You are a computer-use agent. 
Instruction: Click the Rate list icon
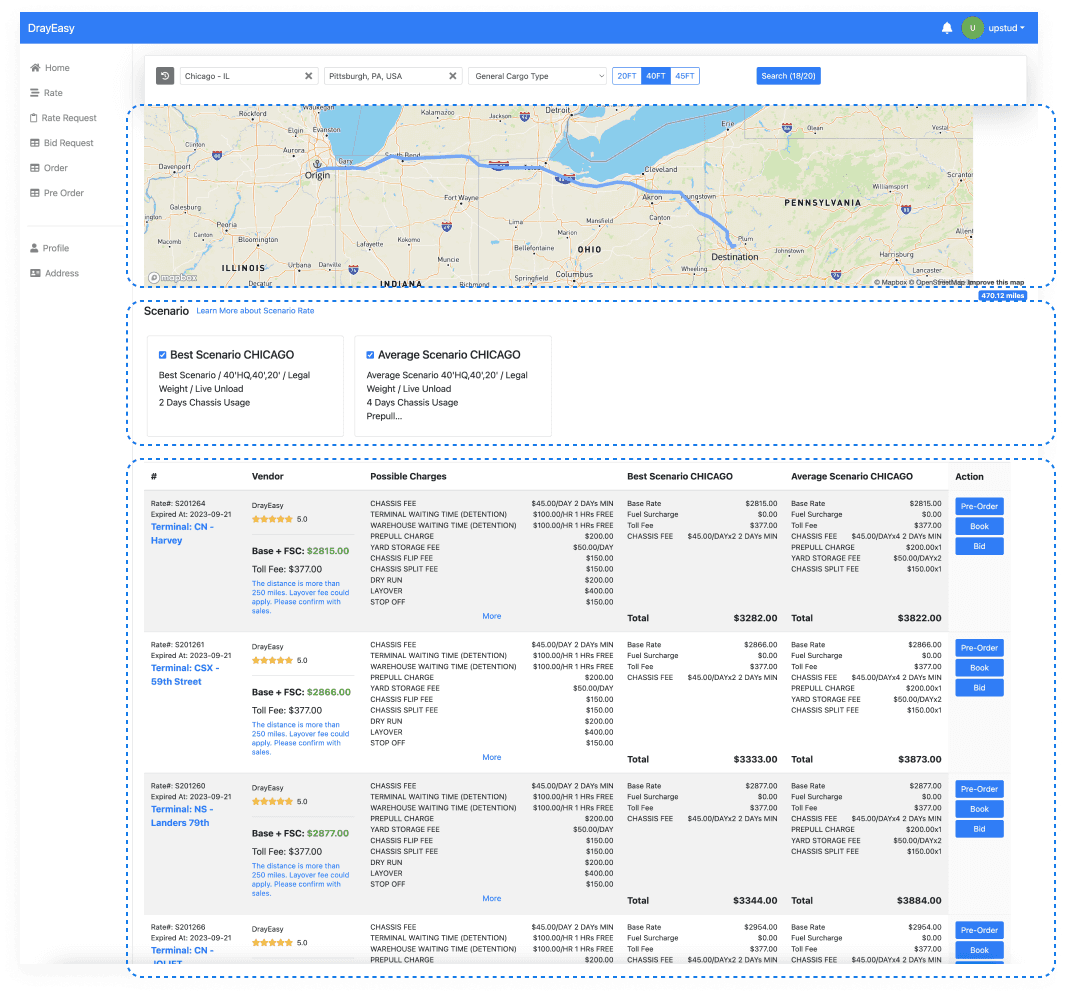(34, 93)
